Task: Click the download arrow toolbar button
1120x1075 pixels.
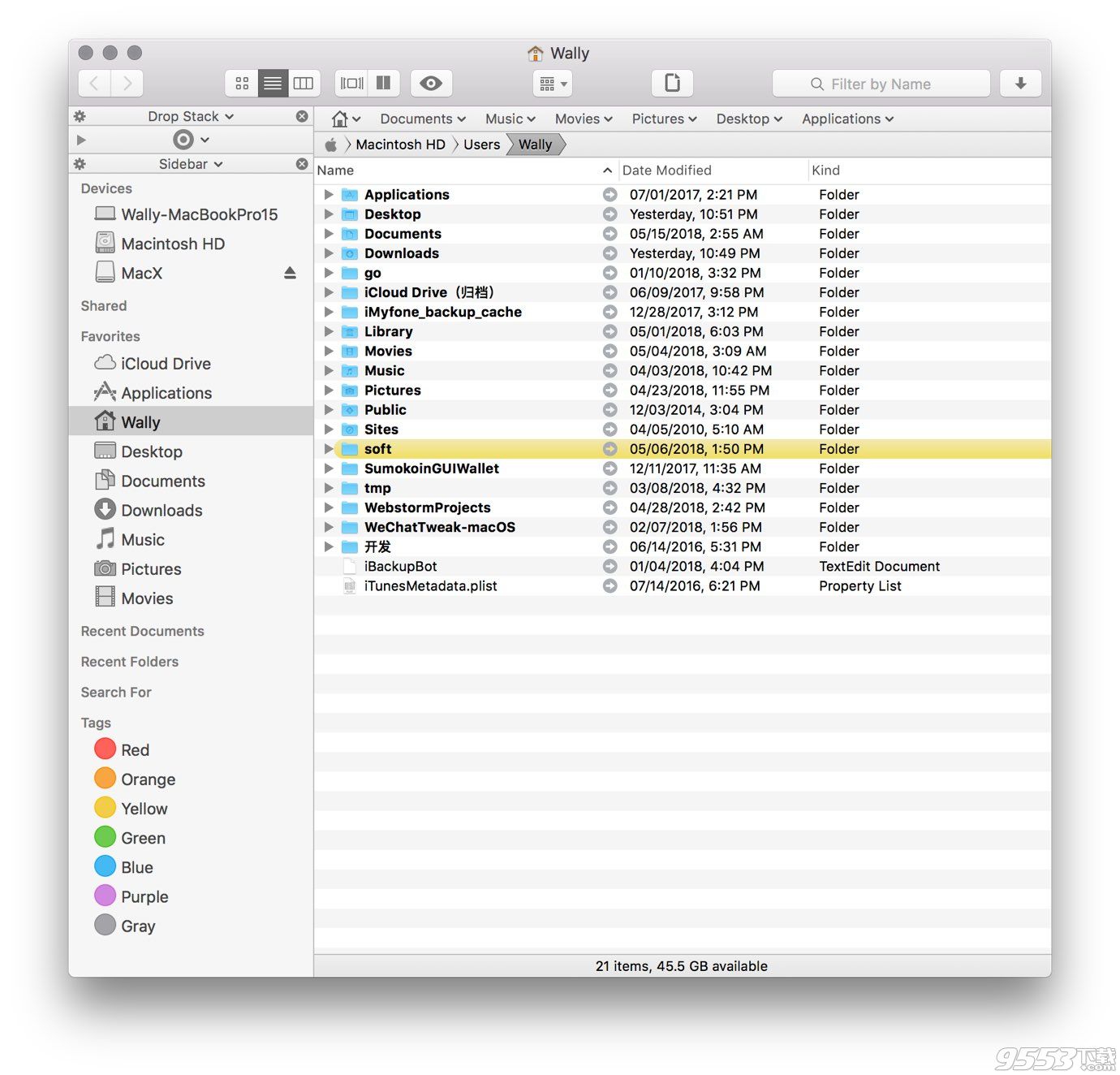Action: click(x=1020, y=83)
